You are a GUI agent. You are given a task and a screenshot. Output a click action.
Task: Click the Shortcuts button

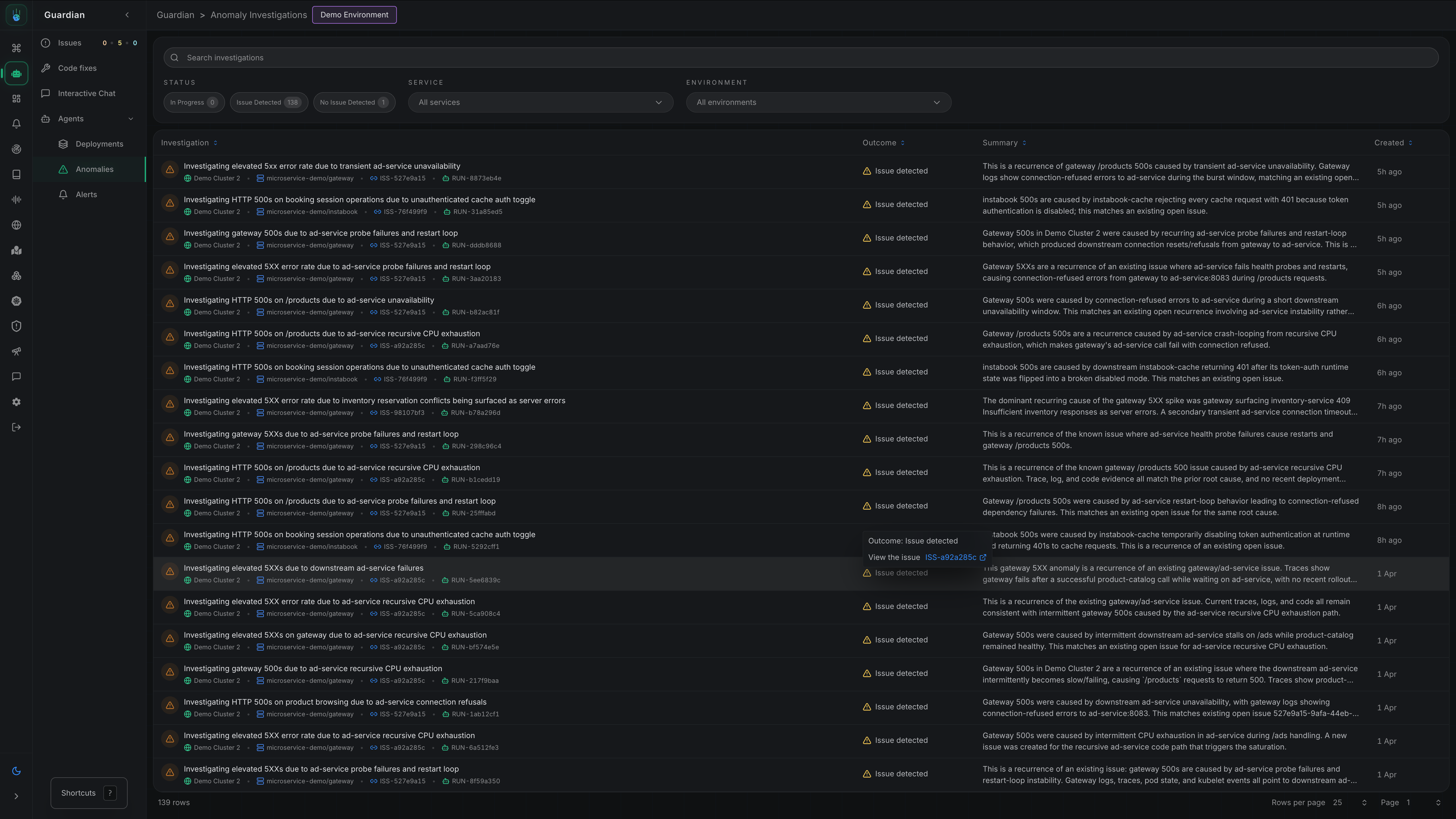89,793
